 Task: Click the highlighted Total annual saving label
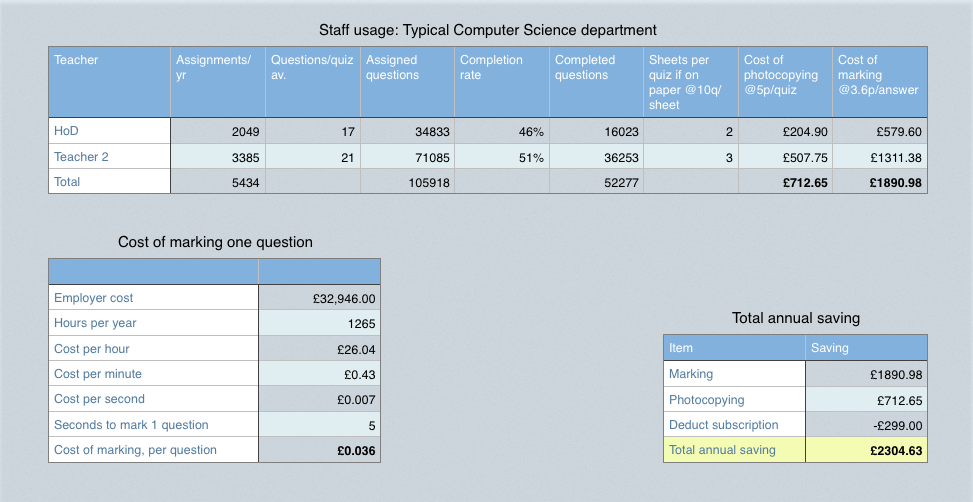(x=734, y=450)
